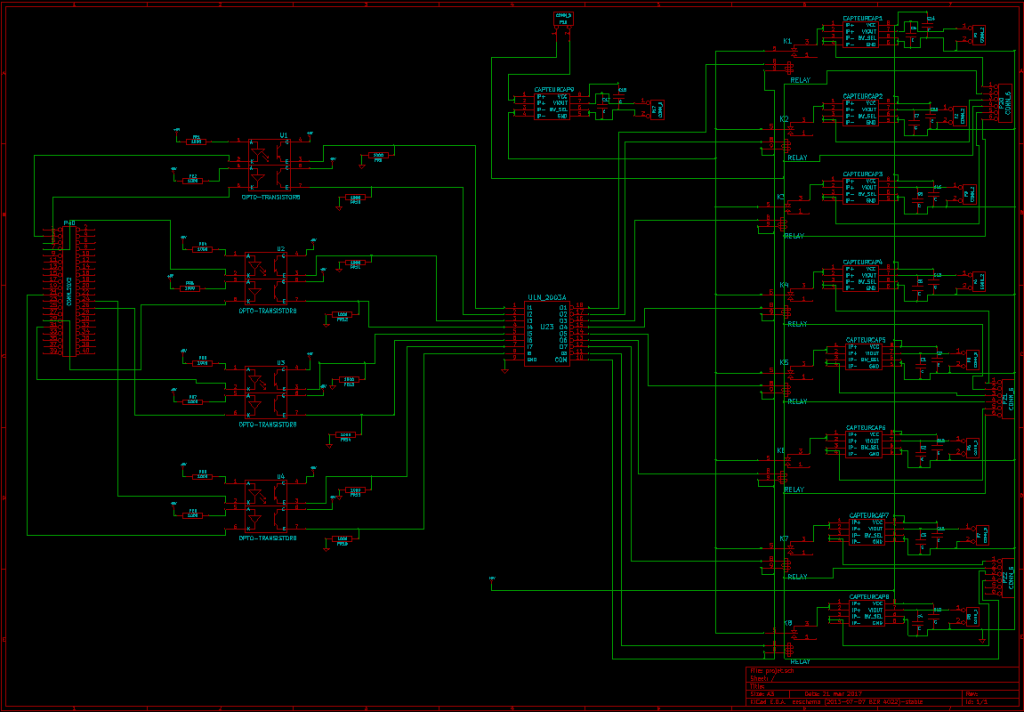The width and height of the screenshot is (1024, 712).
Task: Click the Date field in title block
Action: click(x=833, y=694)
